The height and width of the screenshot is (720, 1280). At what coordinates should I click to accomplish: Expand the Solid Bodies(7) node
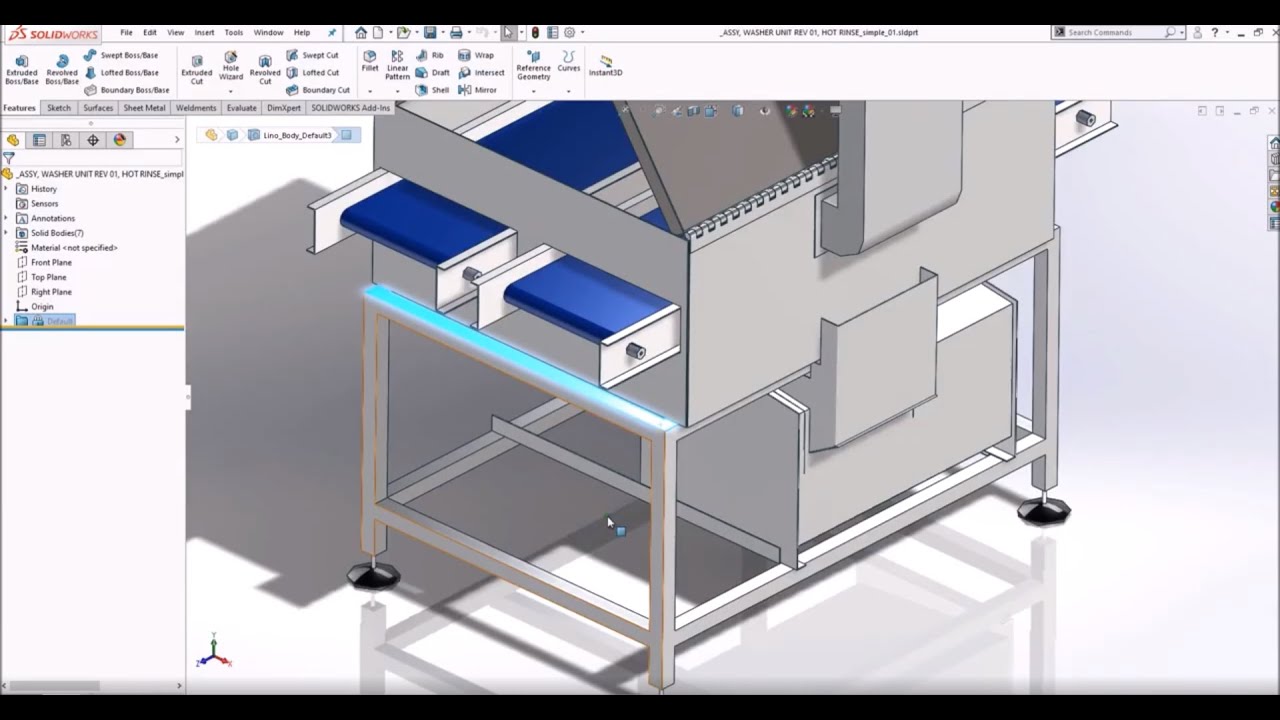point(7,233)
